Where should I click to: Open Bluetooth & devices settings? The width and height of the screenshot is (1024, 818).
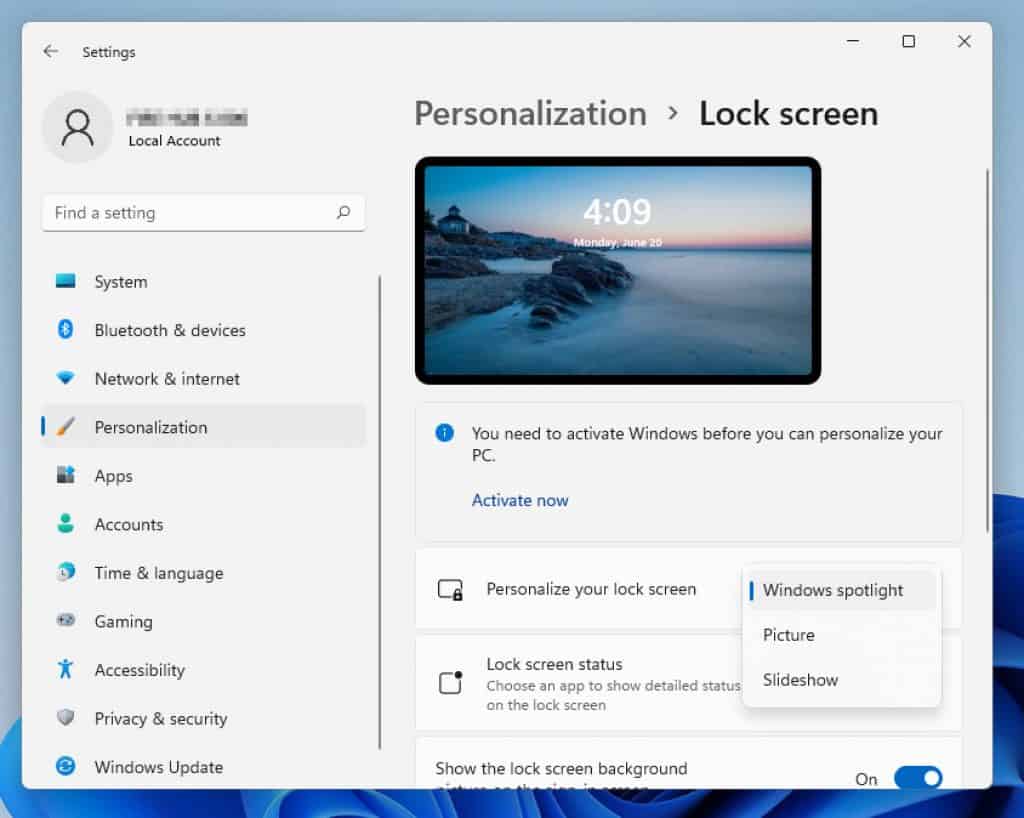tap(203, 330)
